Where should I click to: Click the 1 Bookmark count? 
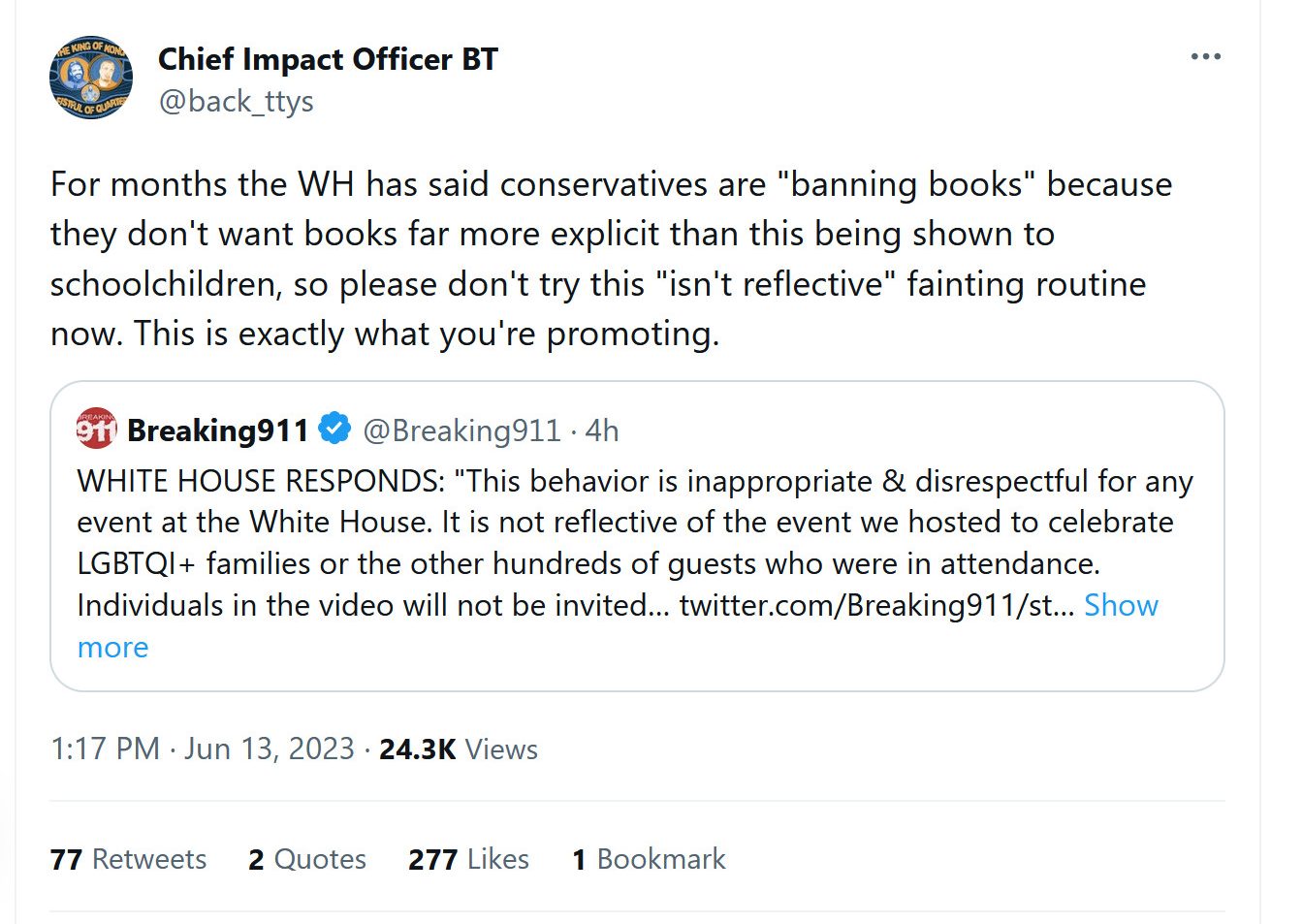pyautogui.click(x=649, y=859)
